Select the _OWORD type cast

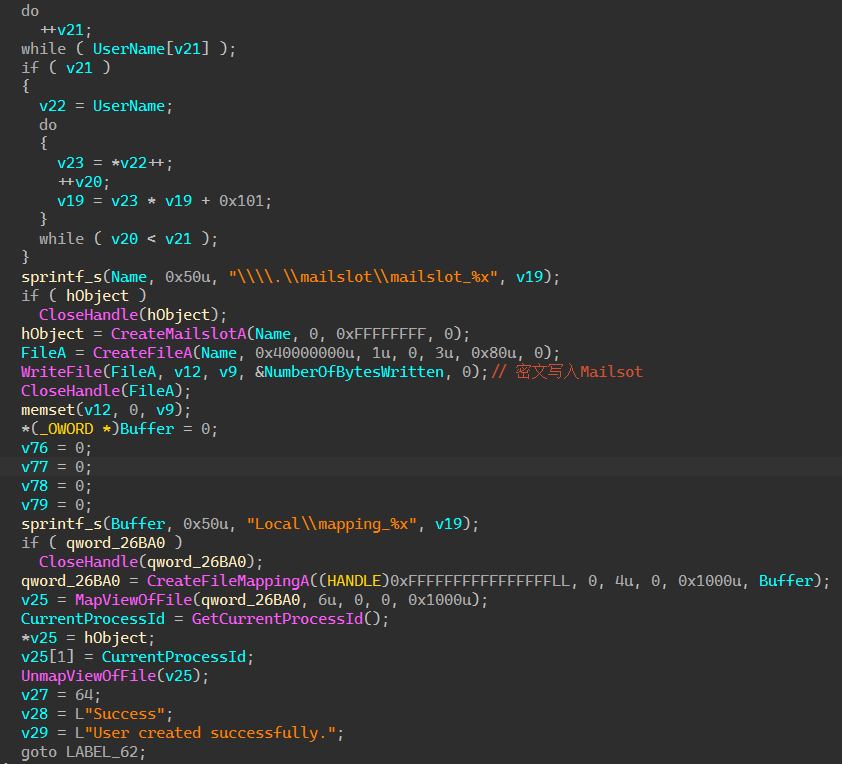coord(71,429)
